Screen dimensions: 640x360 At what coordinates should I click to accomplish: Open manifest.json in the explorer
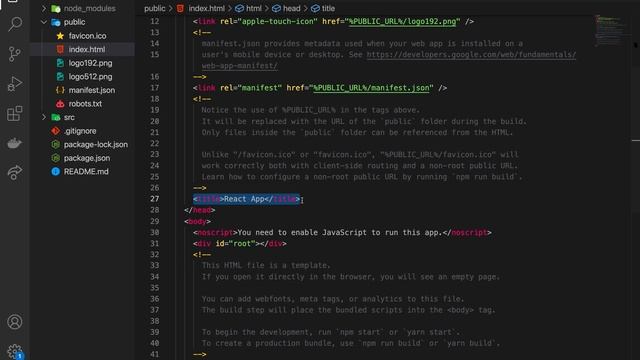[91, 90]
